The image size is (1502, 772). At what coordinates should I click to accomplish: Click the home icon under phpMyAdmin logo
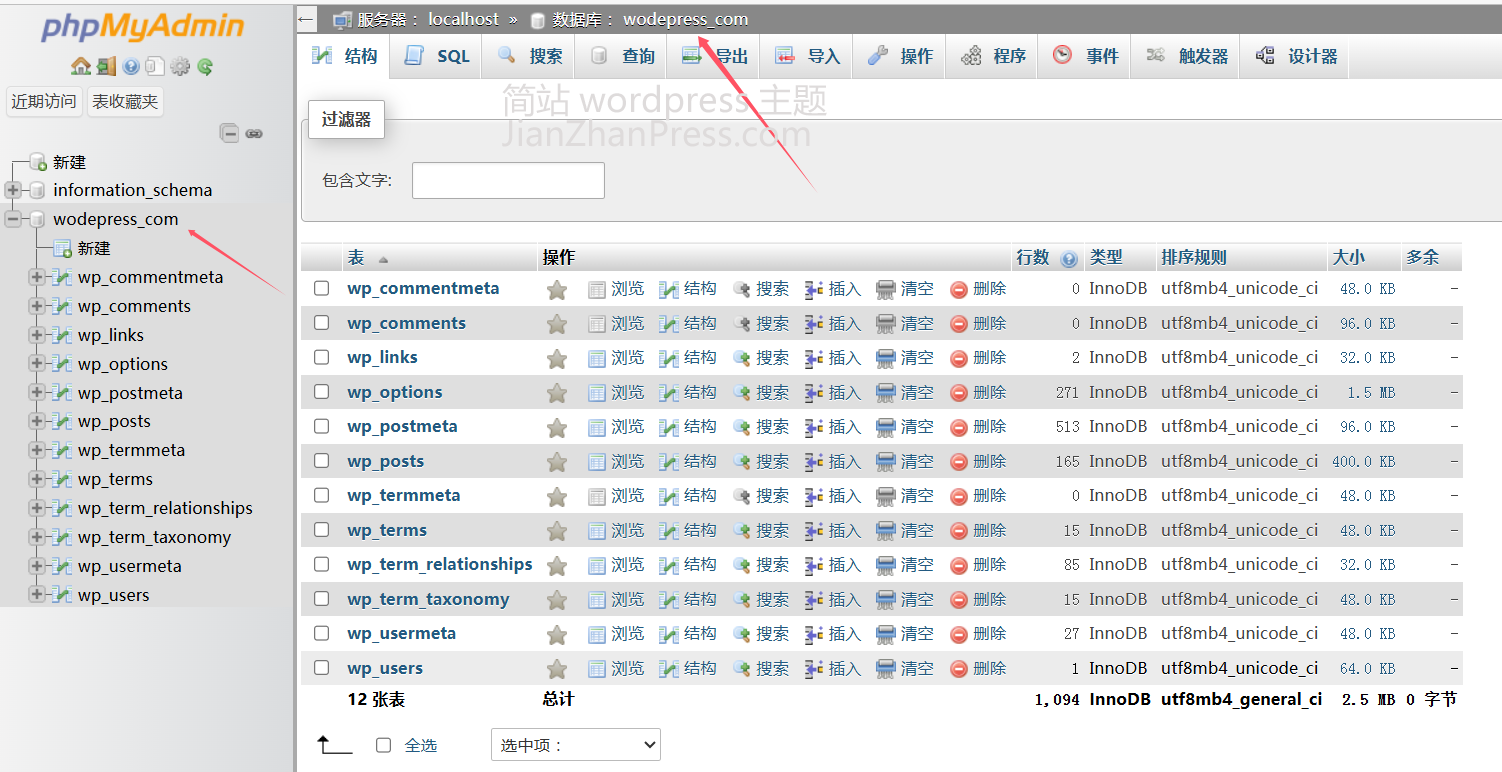81,66
